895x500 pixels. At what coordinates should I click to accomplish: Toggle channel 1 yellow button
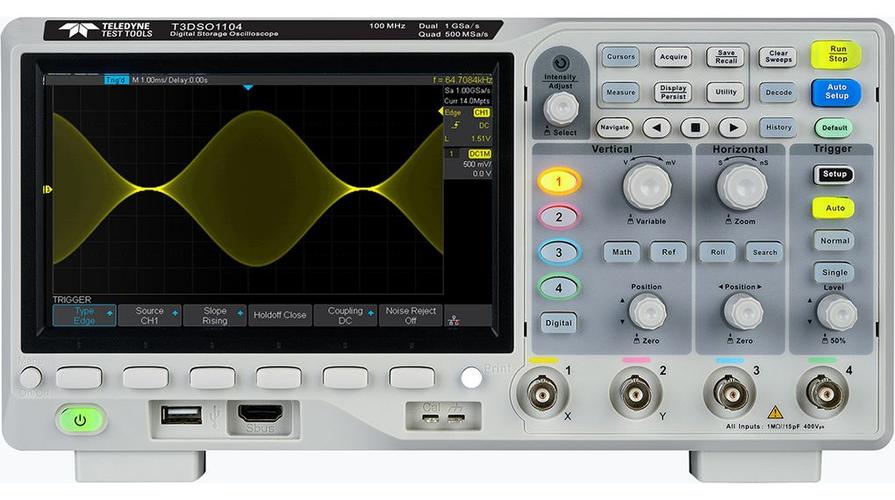pos(559,182)
